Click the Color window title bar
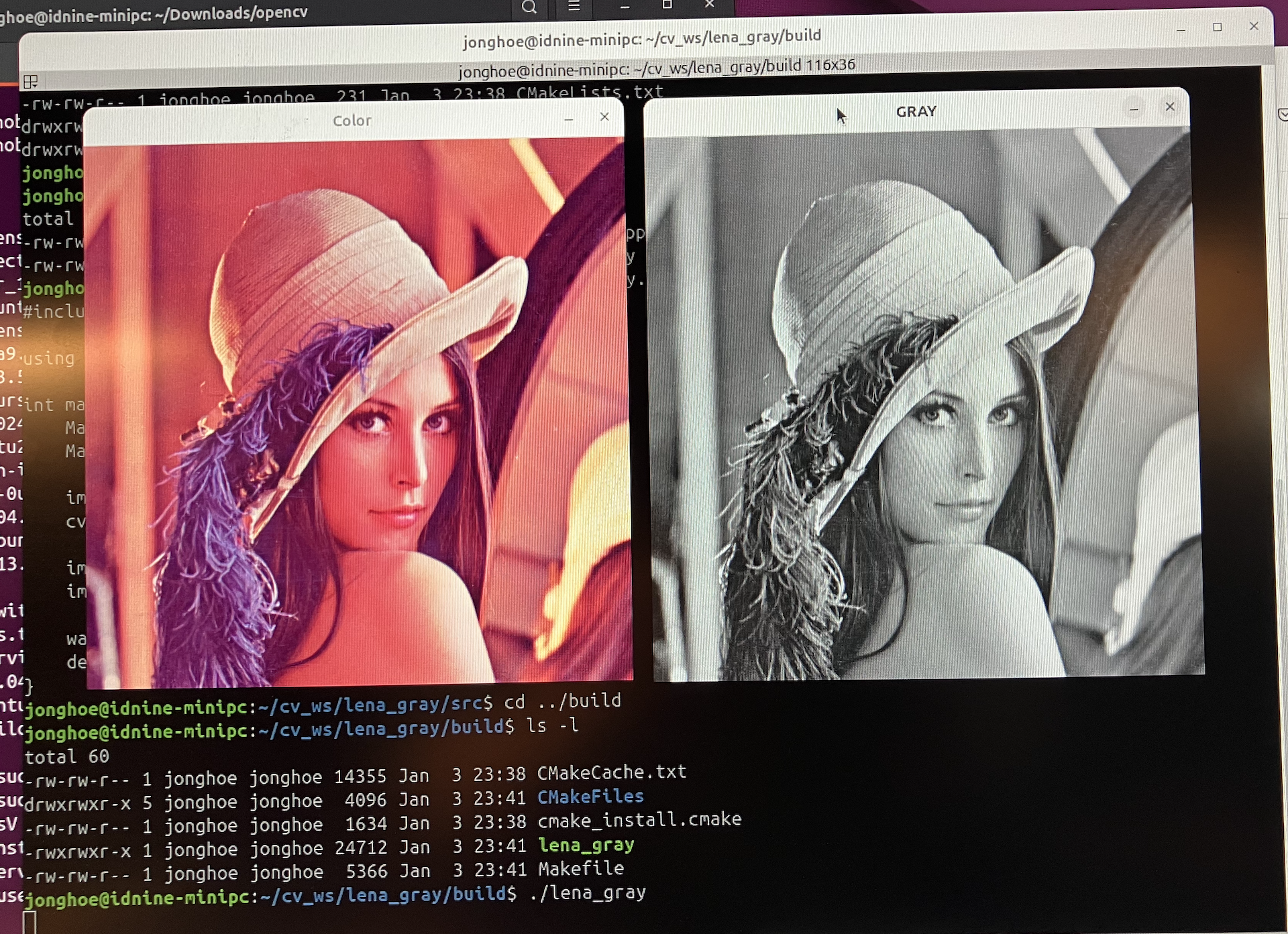The width and height of the screenshot is (1288, 934). point(352,121)
